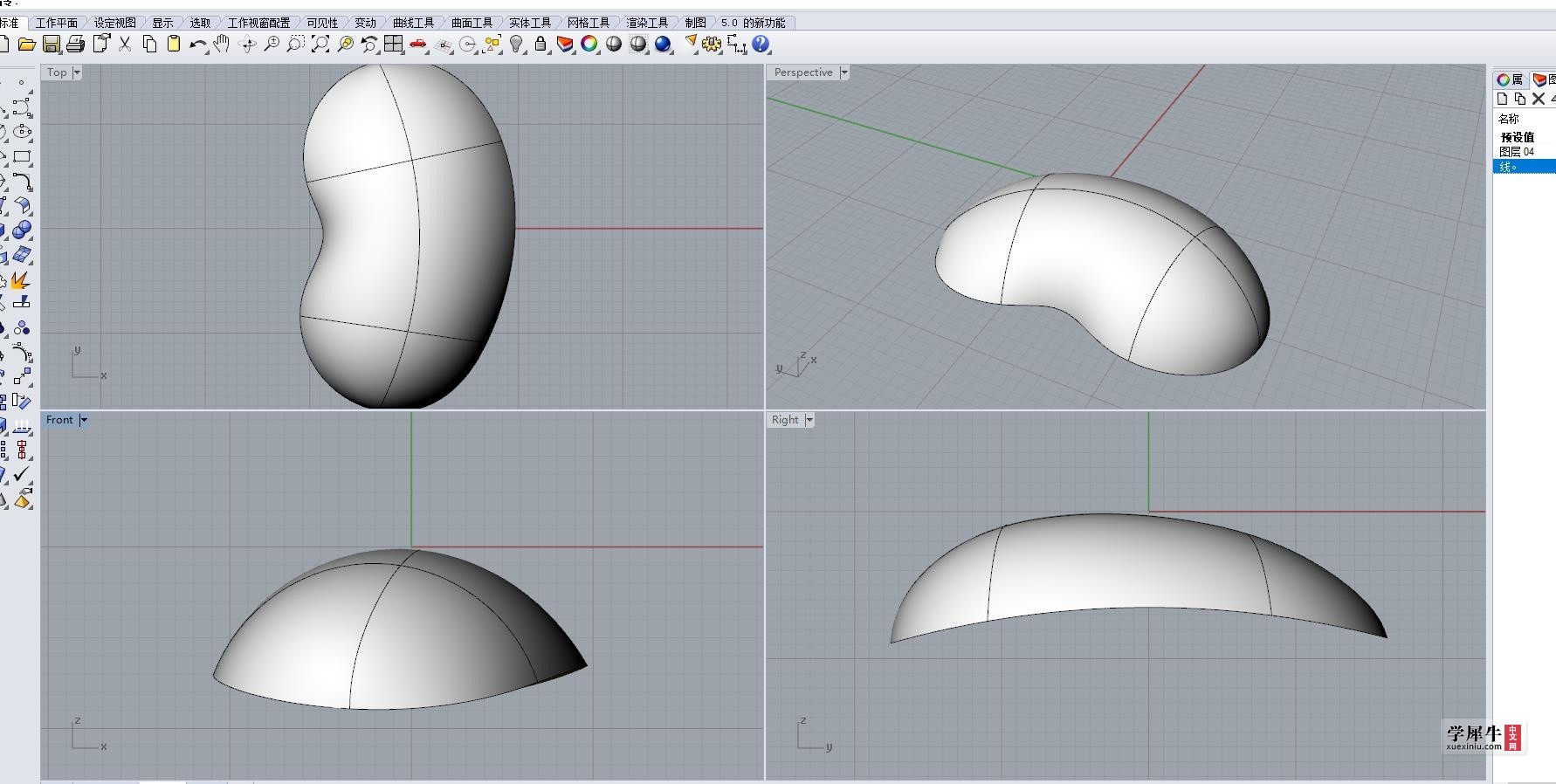The image size is (1556, 784).
Task: Open the Right viewport dropdown arrow
Action: tap(809, 420)
